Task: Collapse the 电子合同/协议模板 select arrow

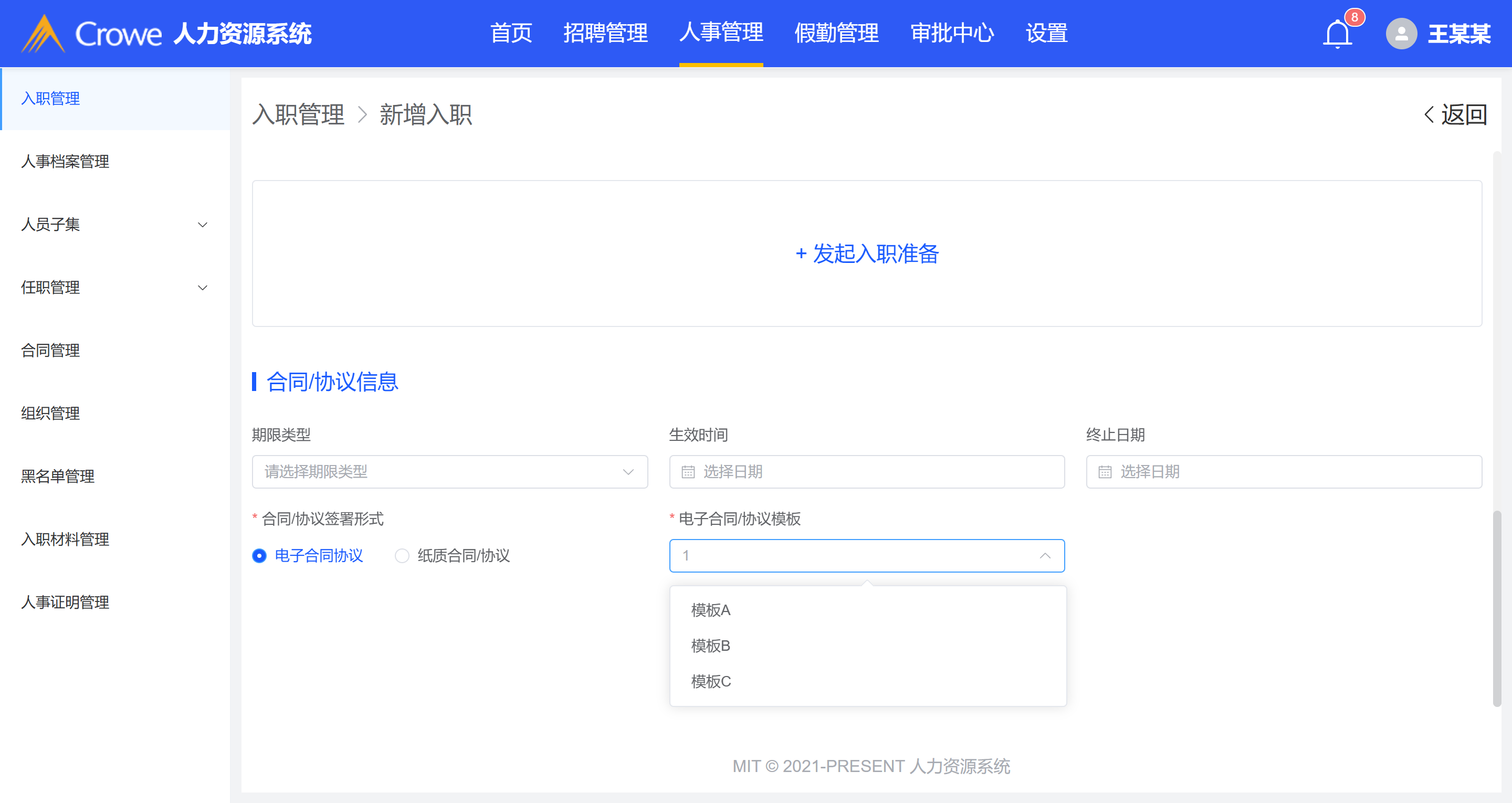Action: point(1045,556)
